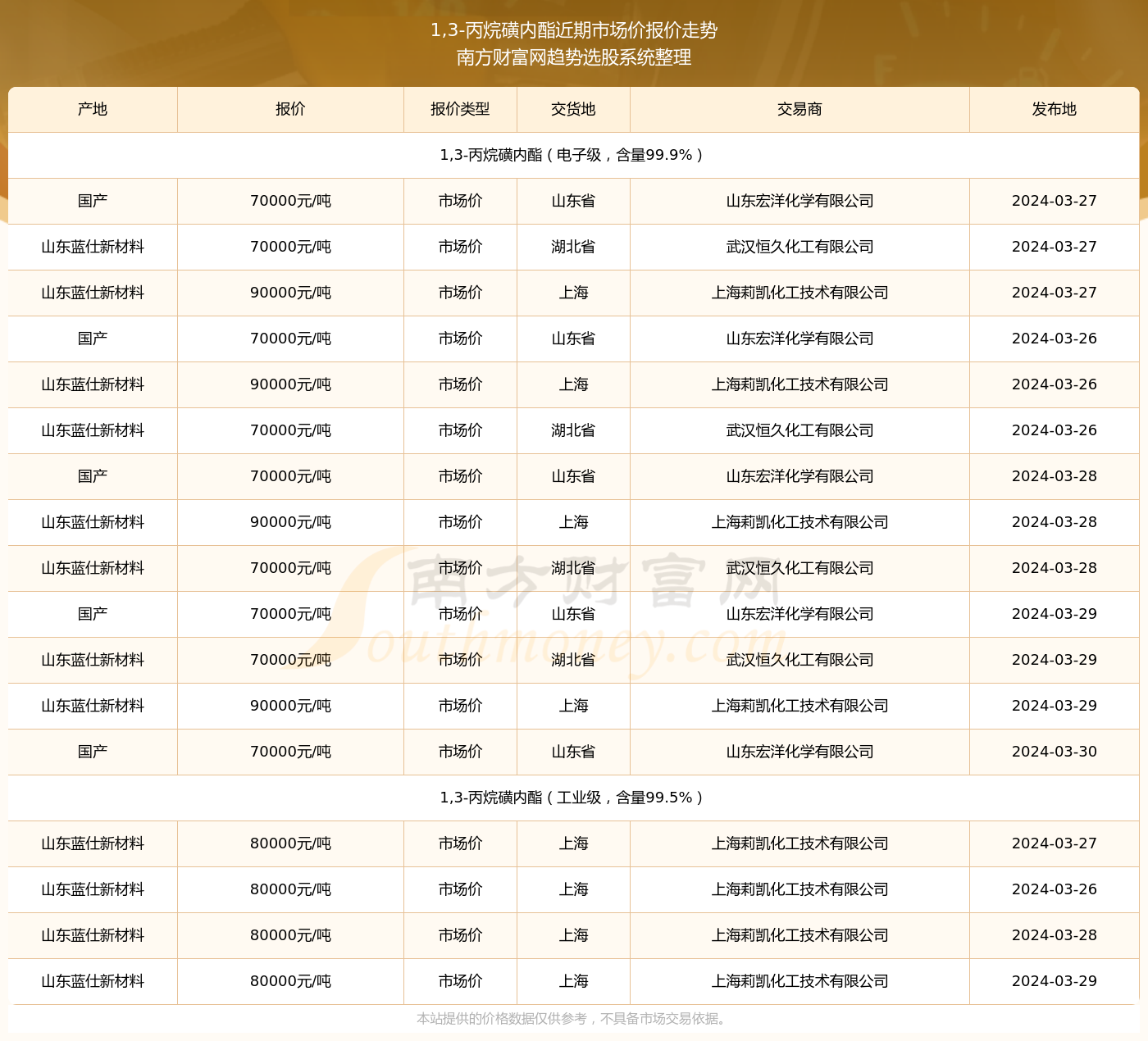Viewport: 1148px width, 1041px height.
Task: Click 上海莉凯化工技术有限公司 in the 80000元 2024-03-26 row
Action: (799, 889)
